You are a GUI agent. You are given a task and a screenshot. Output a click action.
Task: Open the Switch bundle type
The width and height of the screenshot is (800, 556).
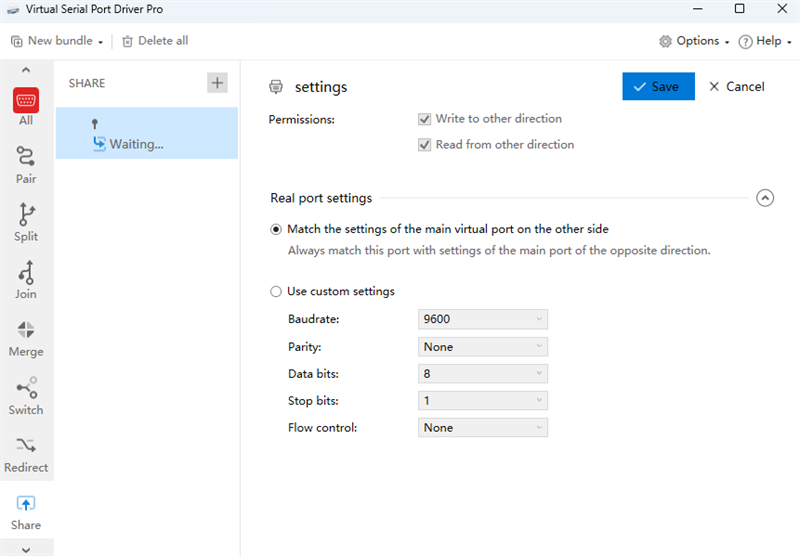26,396
